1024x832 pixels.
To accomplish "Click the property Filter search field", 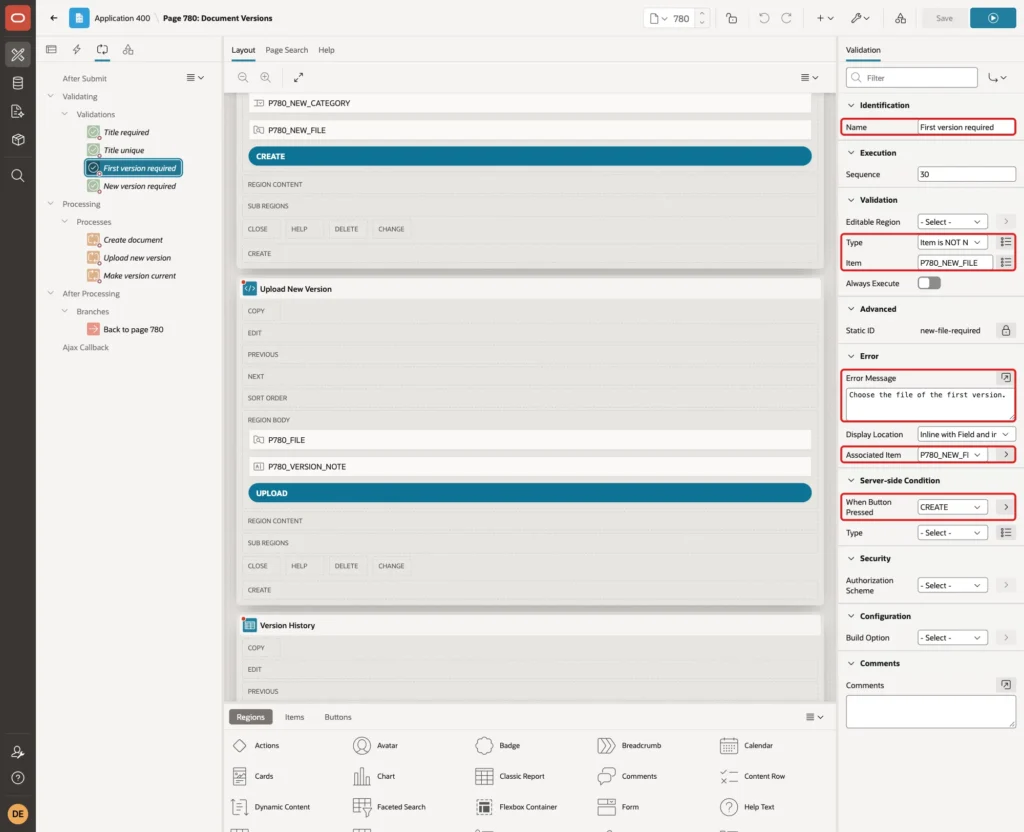I will pos(912,78).
